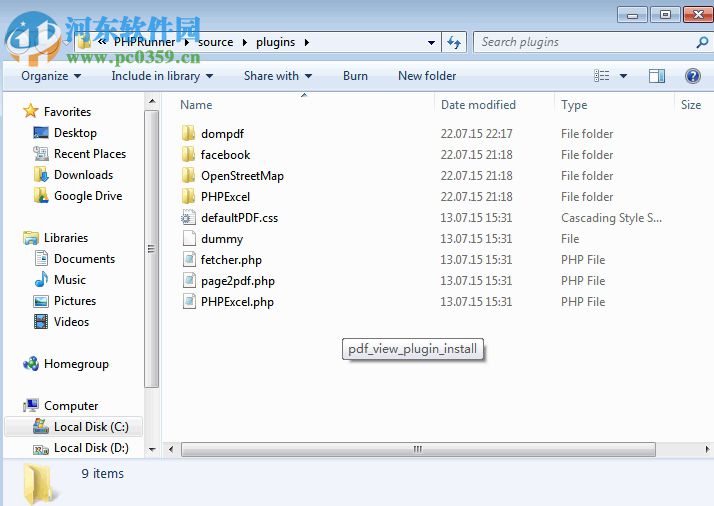Click the Cascading Style S... type cell

[x=611, y=218]
